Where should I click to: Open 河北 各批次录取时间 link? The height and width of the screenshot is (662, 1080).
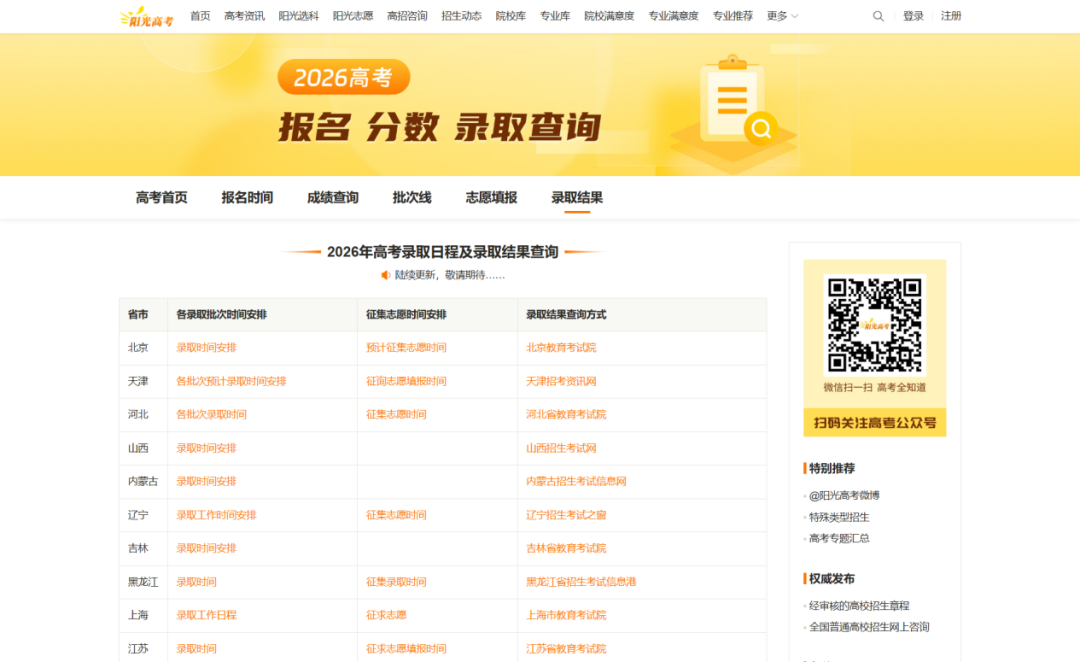[211, 415]
